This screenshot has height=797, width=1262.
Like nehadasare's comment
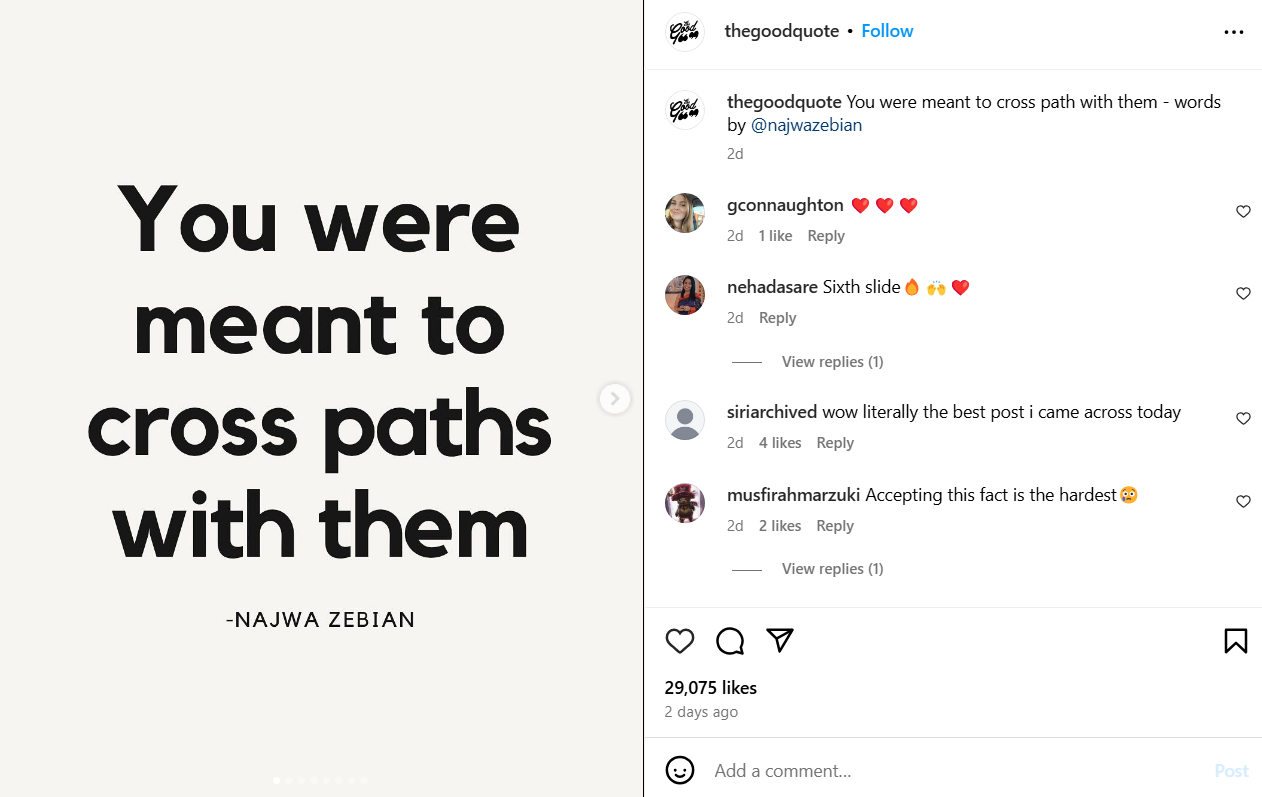[x=1243, y=294]
